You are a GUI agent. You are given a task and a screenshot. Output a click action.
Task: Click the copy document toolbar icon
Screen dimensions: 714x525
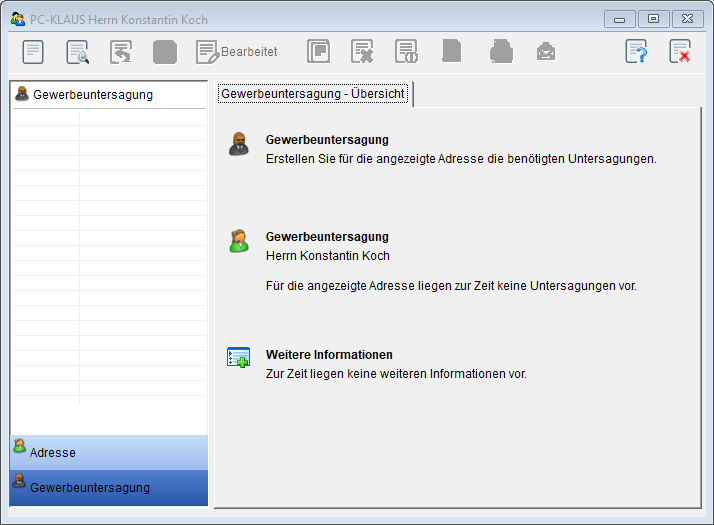[x=318, y=52]
